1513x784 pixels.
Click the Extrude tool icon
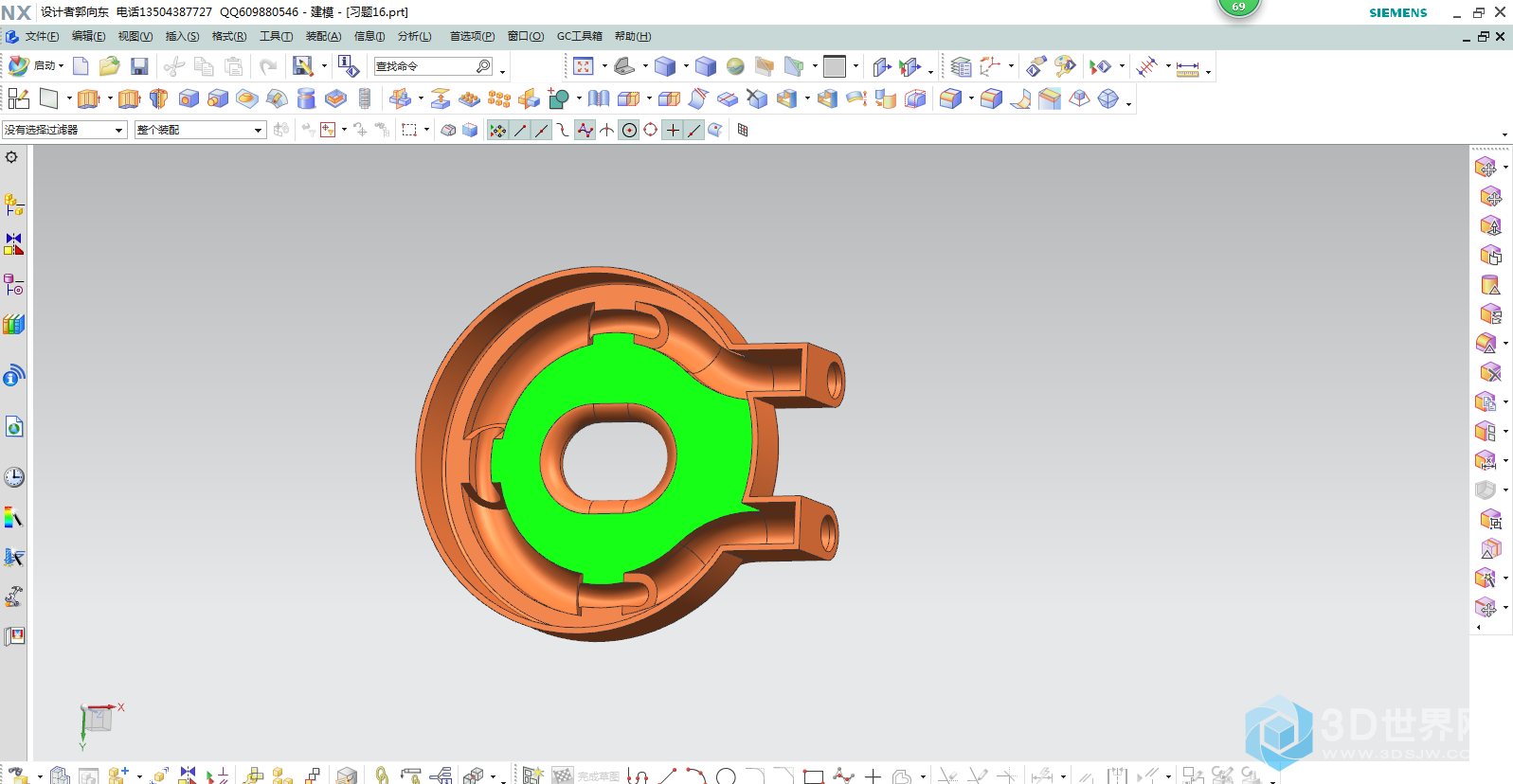coord(89,98)
